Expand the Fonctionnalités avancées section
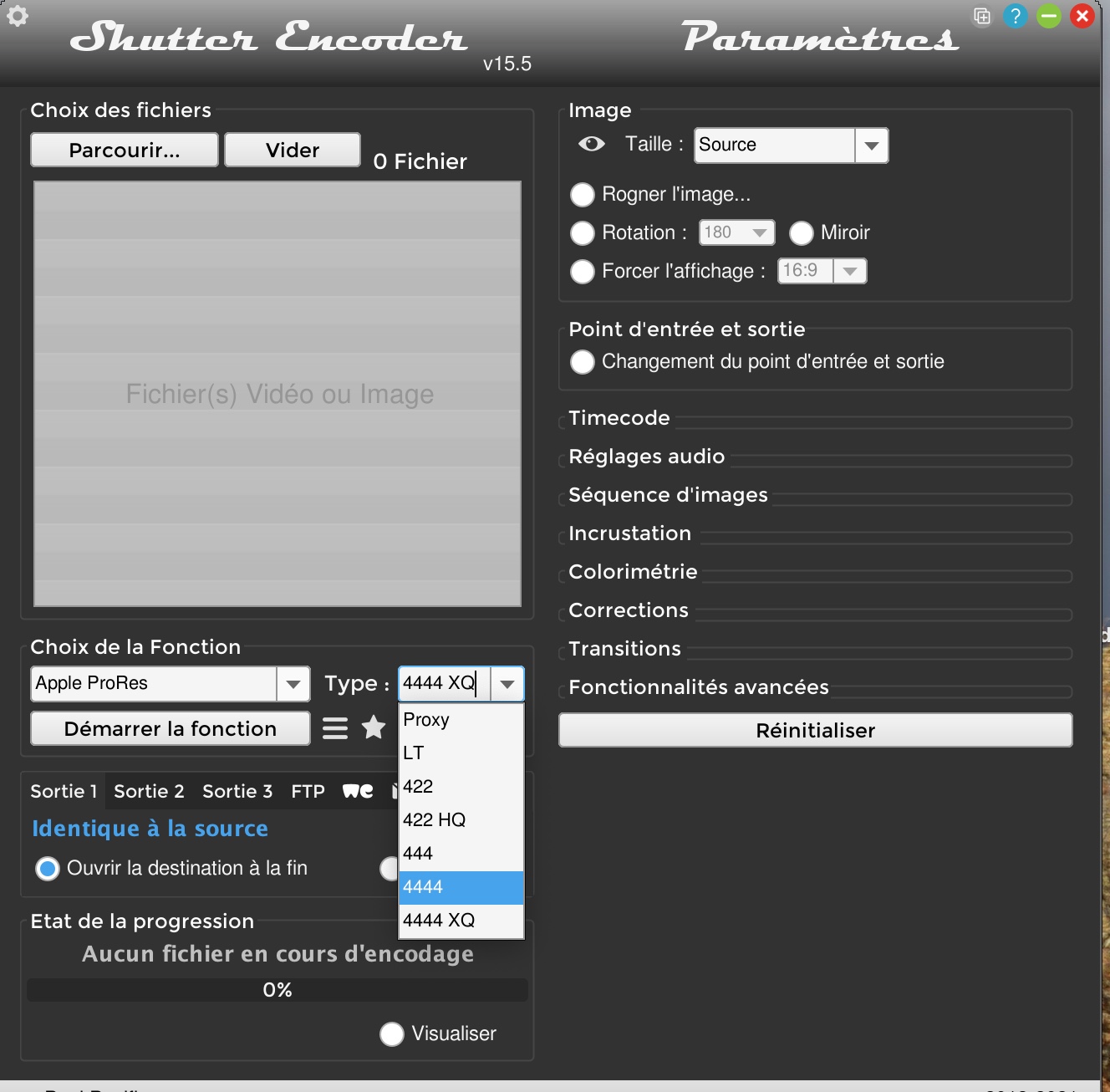1110x1092 pixels. tap(699, 687)
